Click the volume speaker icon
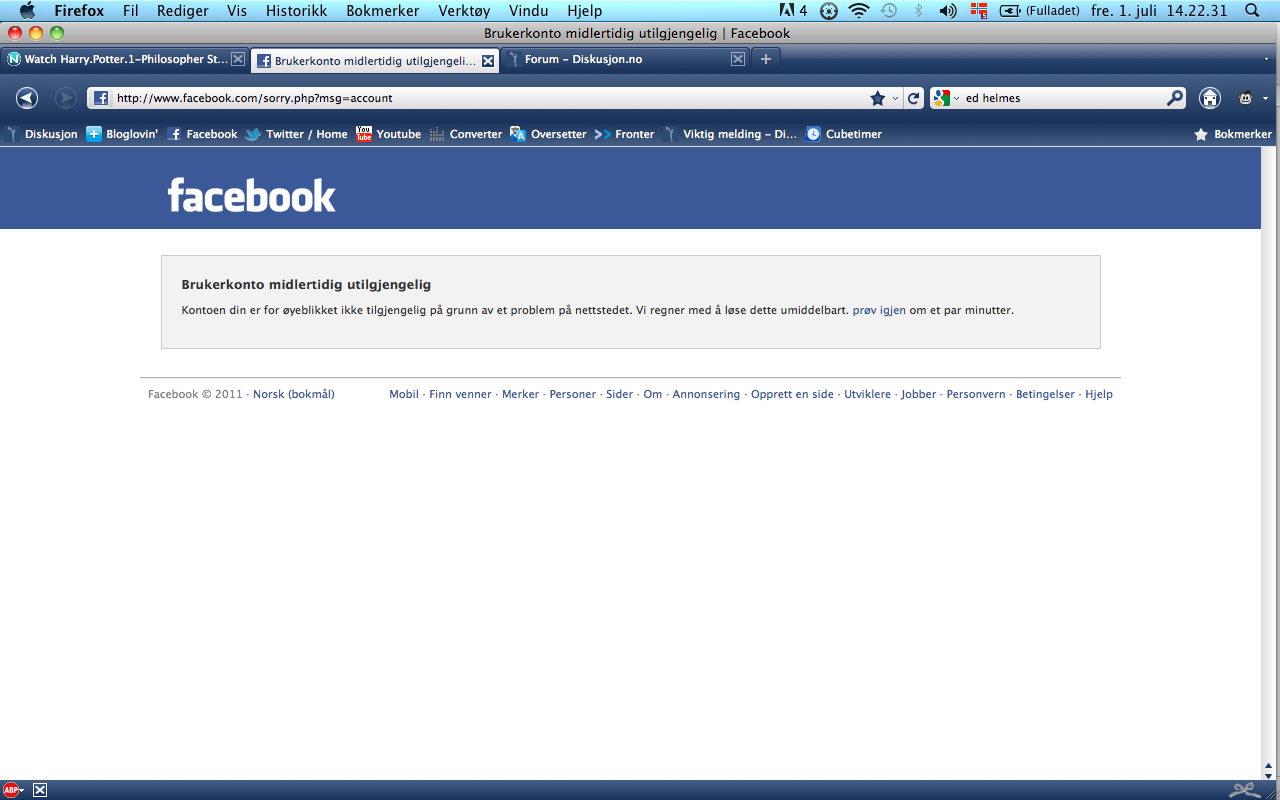Image resolution: width=1280 pixels, height=800 pixels. pyautogui.click(x=948, y=11)
